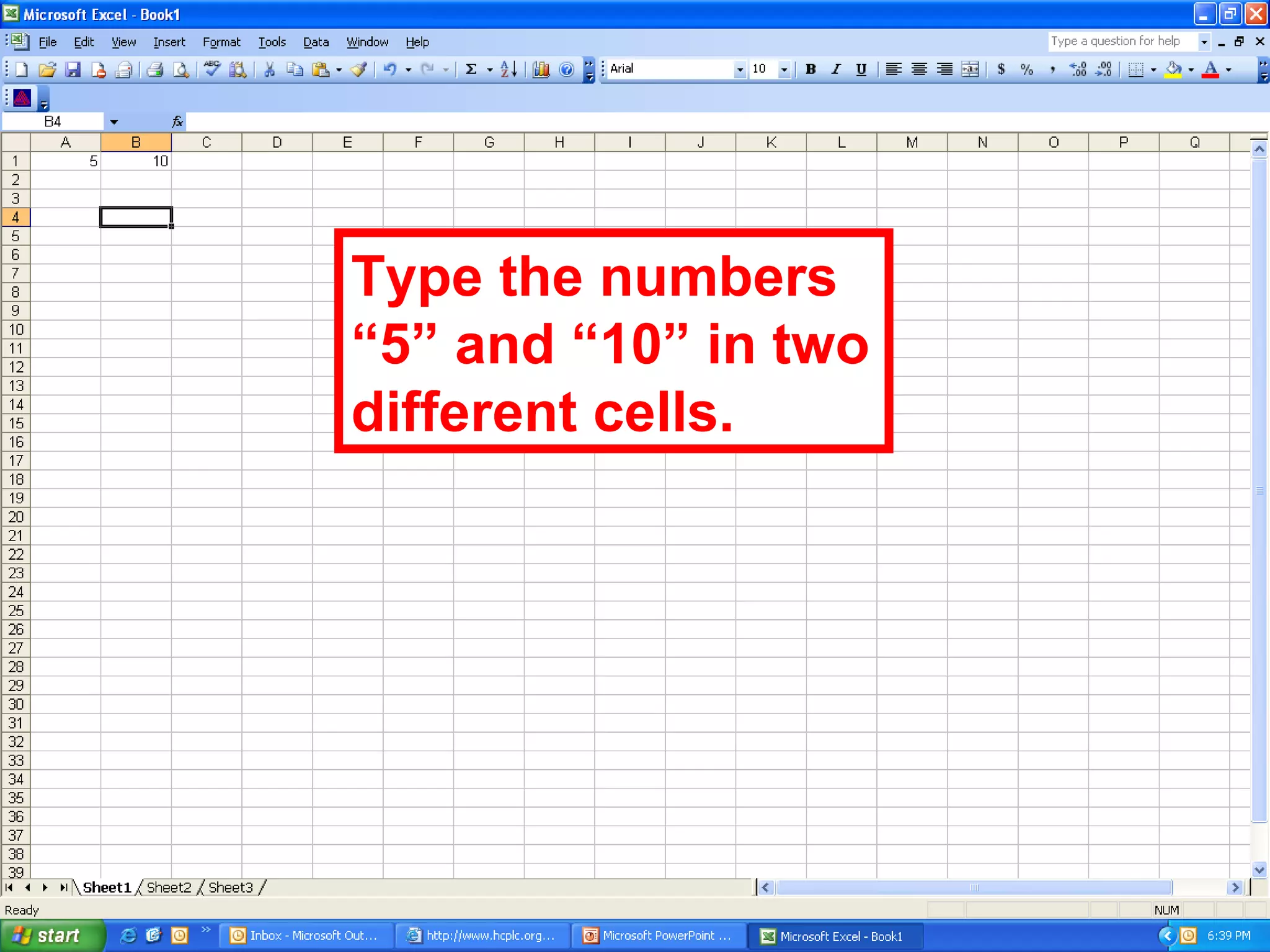Image resolution: width=1270 pixels, height=952 pixels.
Task: Apply the red font color
Action: pos(1210,69)
